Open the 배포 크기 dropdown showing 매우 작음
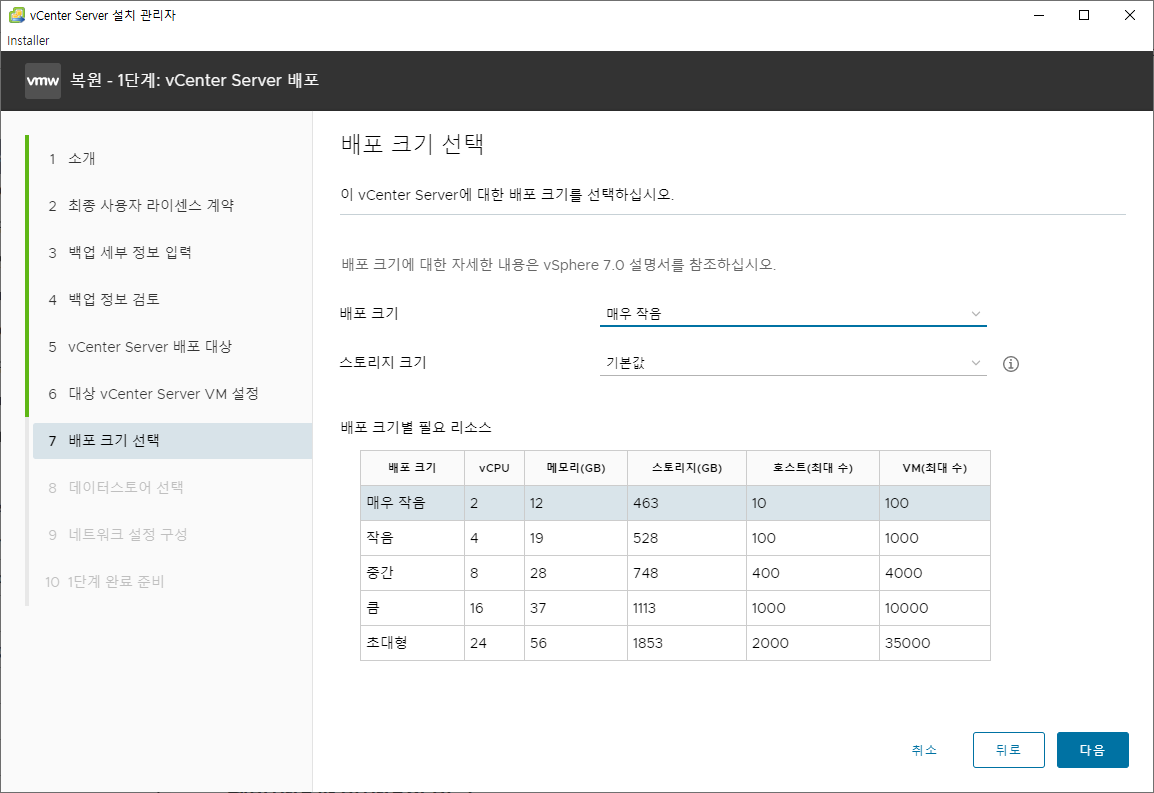The height and width of the screenshot is (793, 1154). point(793,314)
